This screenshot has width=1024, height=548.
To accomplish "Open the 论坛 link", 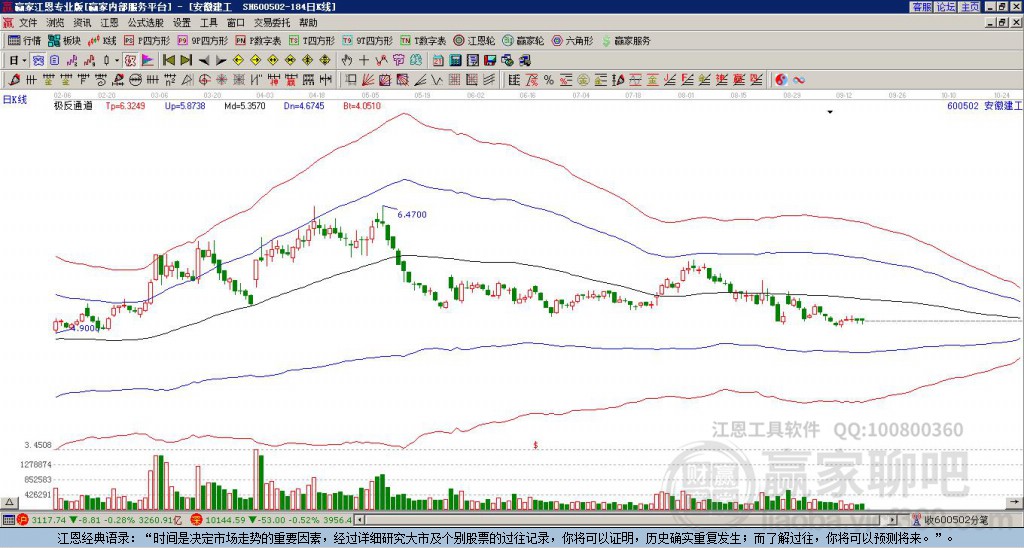I will point(945,6).
